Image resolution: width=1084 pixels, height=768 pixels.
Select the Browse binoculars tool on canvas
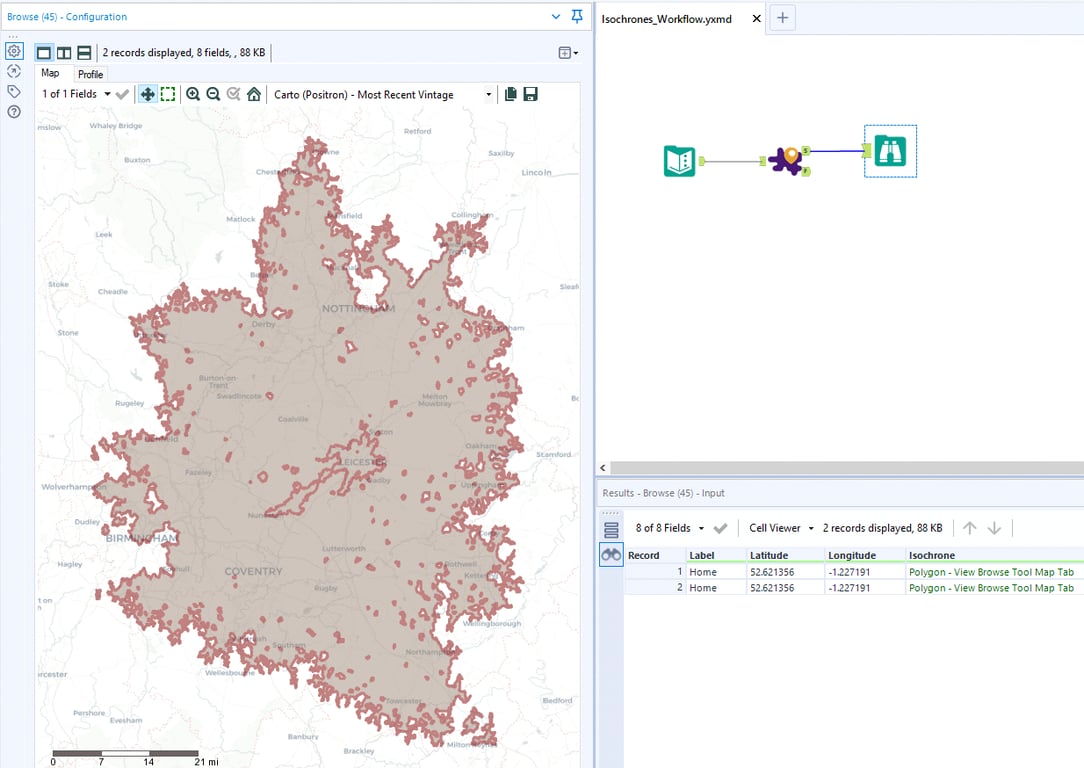click(890, 151)
